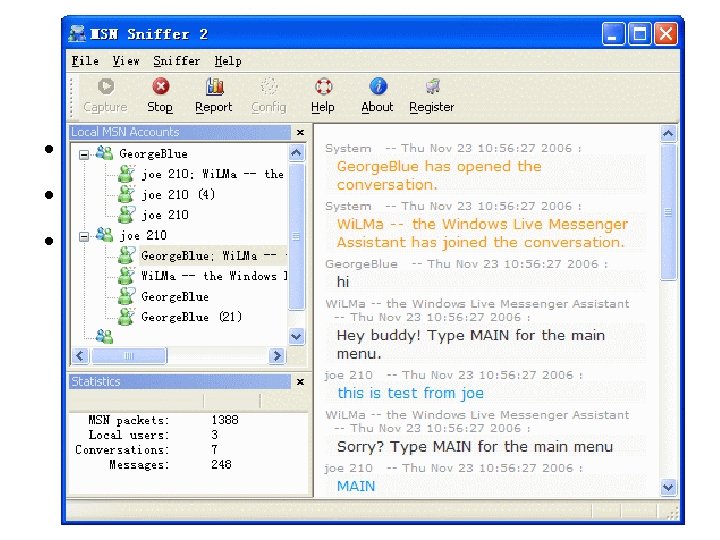Close the Local MSN Accounts panel
Image resolution: width=720 pixels, height=540 pixels.
[300, 132]
